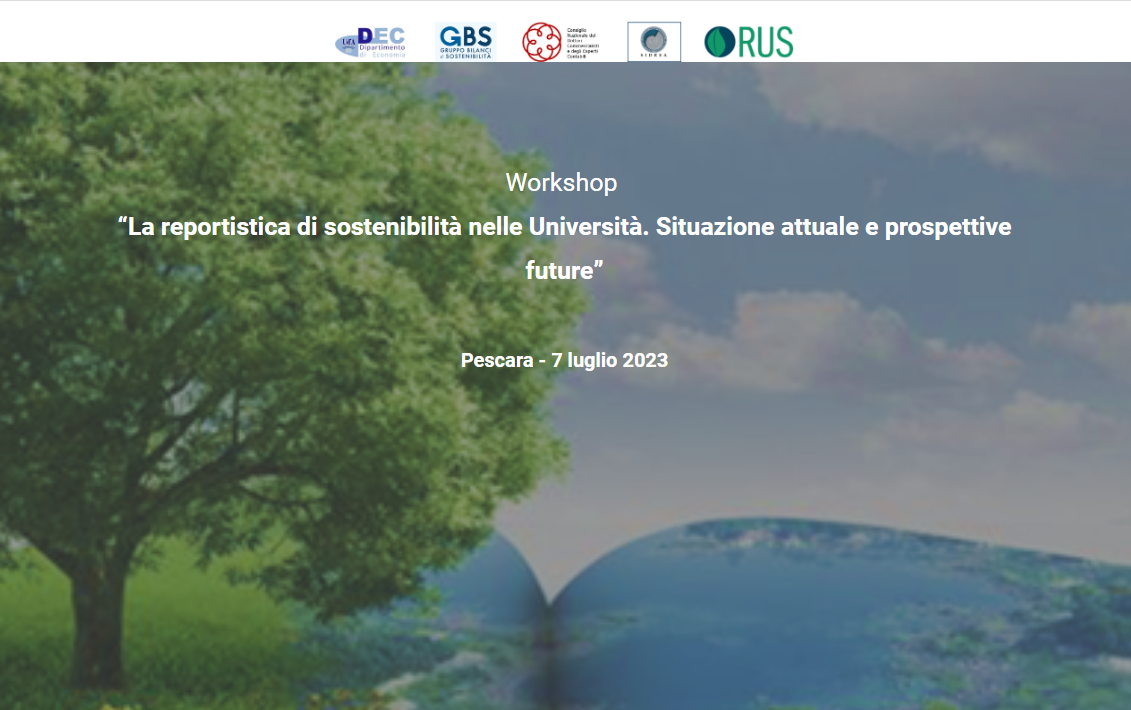Click the green leaf RUS icon

coord(718,42)
